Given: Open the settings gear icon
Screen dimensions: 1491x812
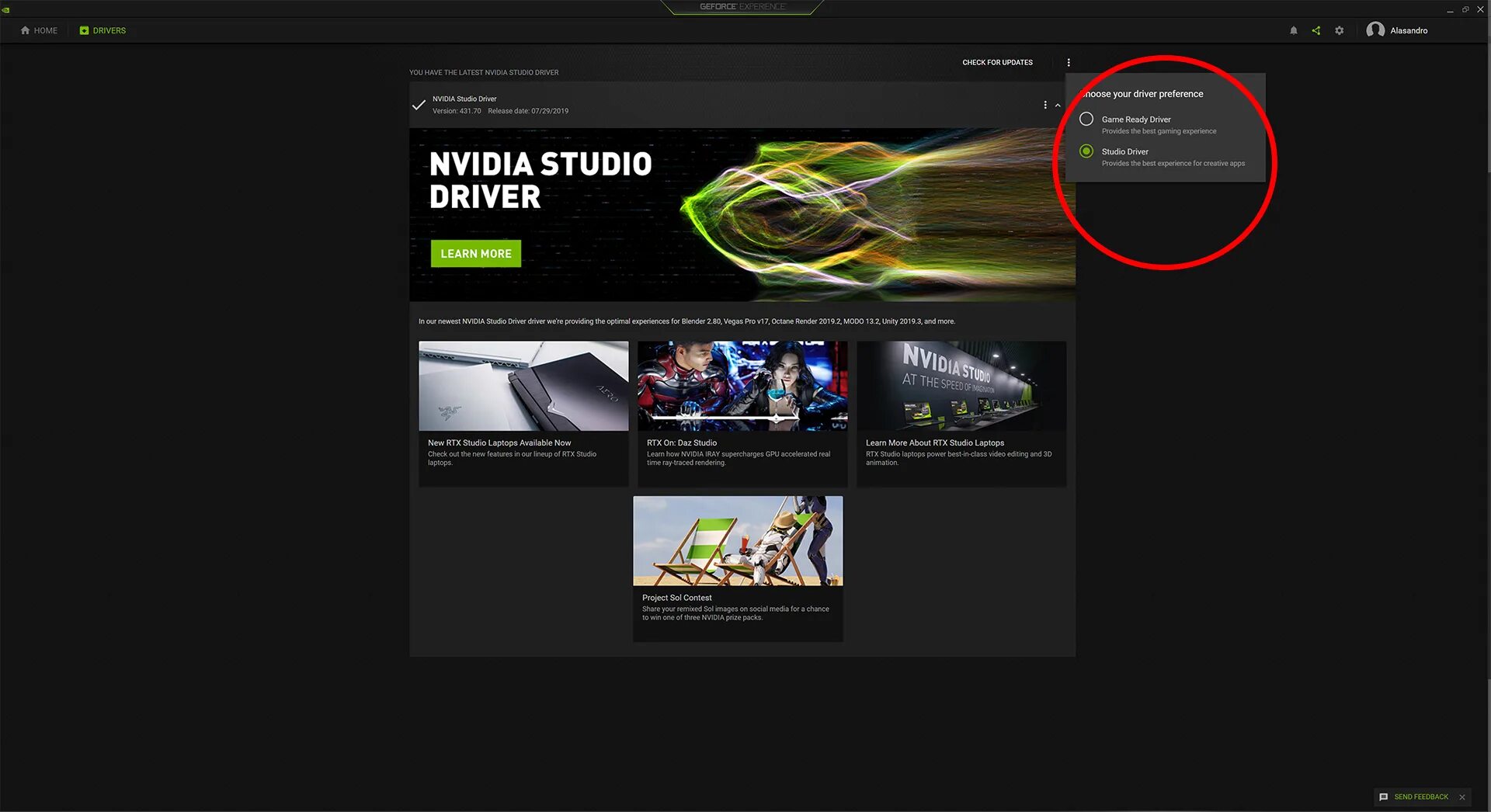Looking at the screenshot, I should 1339,30.
